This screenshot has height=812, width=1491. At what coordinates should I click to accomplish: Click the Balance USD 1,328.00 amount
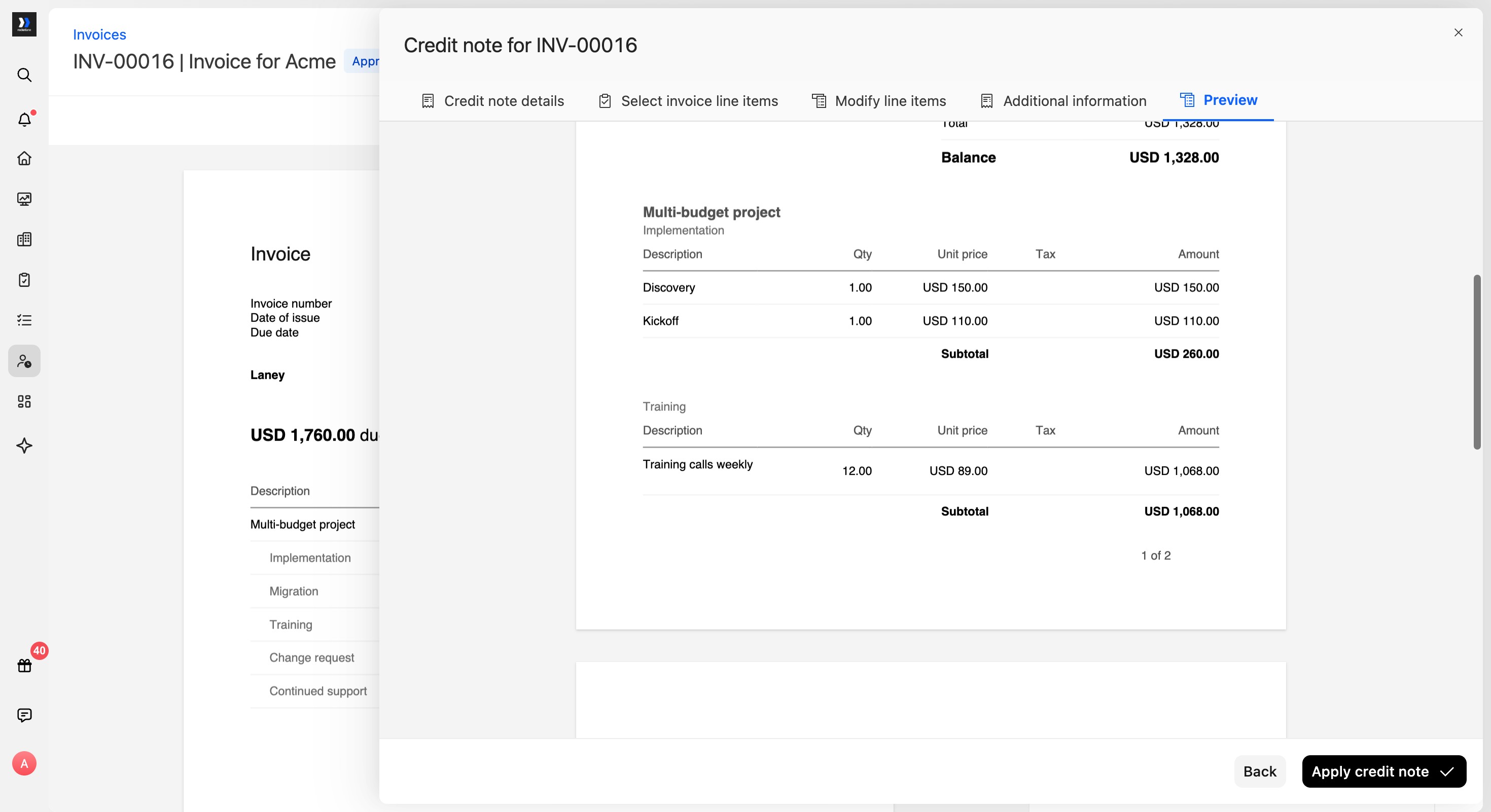1174,157
